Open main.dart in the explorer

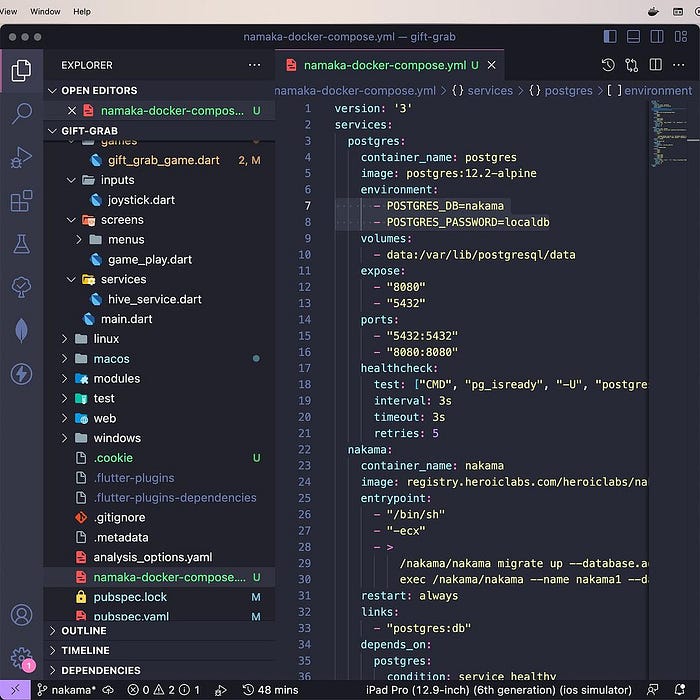point(126,319)
